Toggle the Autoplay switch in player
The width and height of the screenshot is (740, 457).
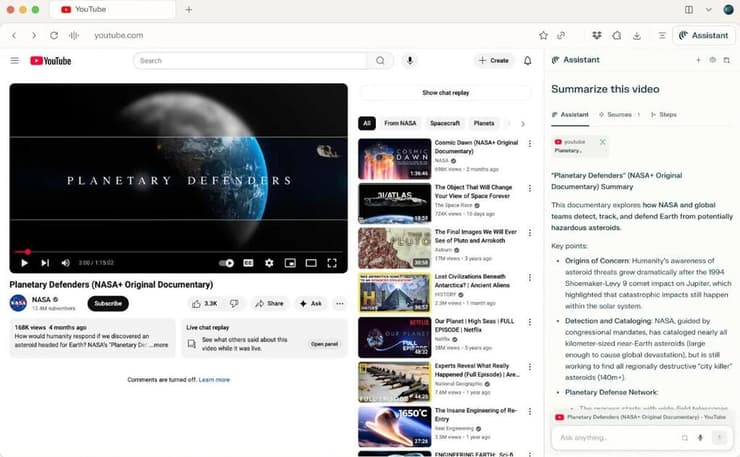click(x=227, y=263)
